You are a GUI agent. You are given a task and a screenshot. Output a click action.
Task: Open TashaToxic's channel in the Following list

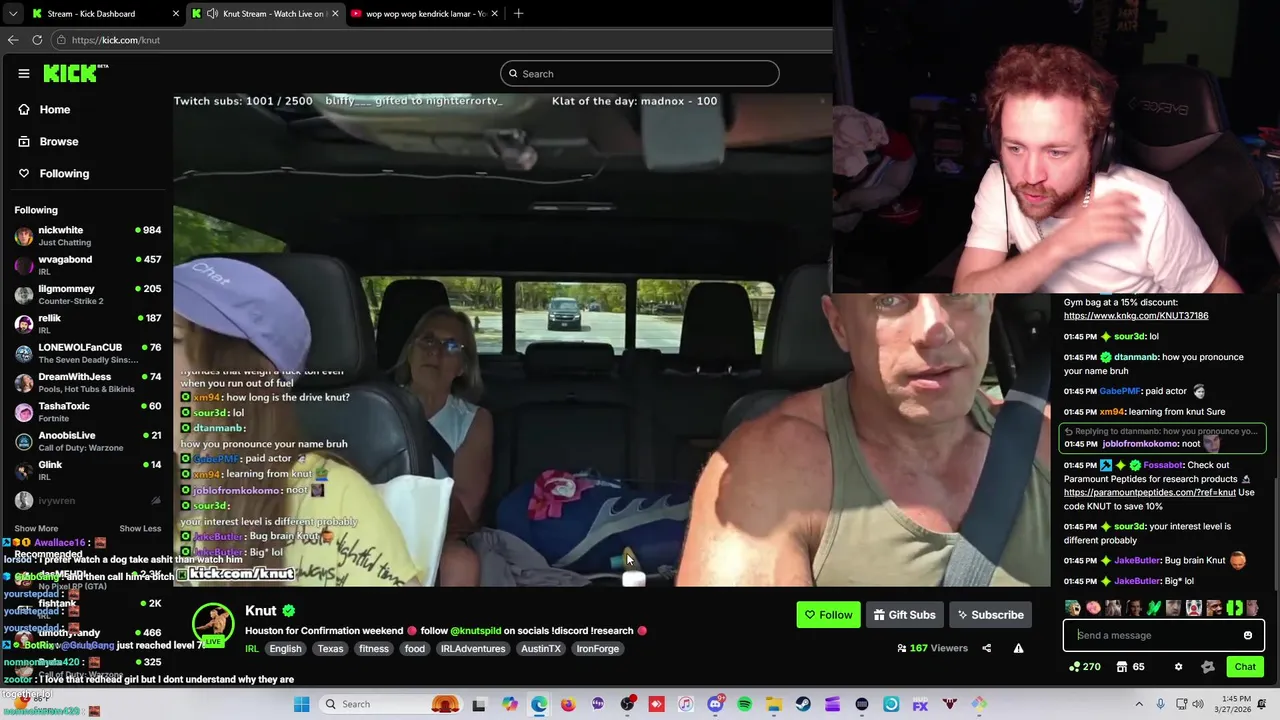pos(87,412)
